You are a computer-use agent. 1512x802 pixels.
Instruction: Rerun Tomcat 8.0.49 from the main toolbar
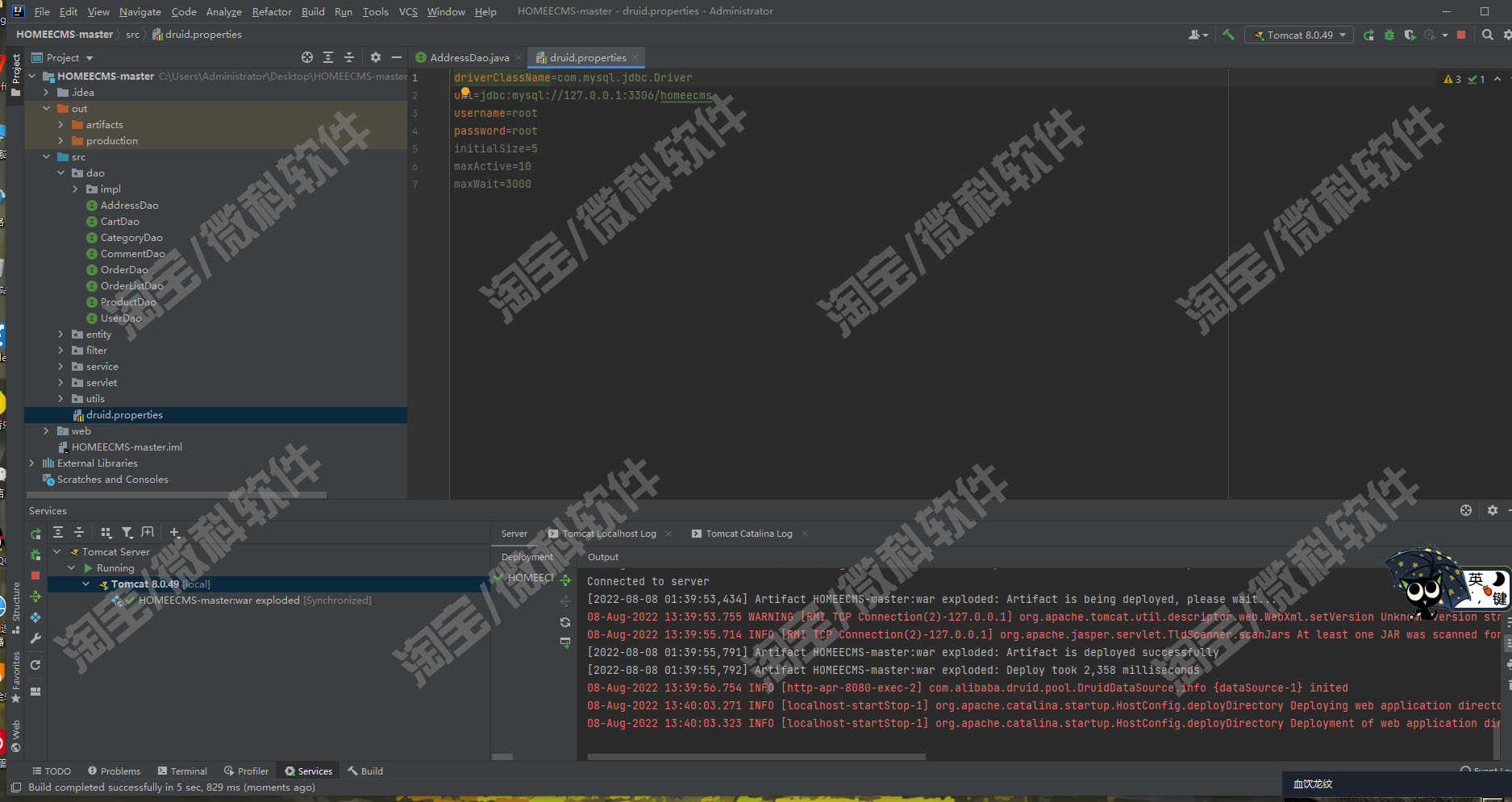[1368, 35]
